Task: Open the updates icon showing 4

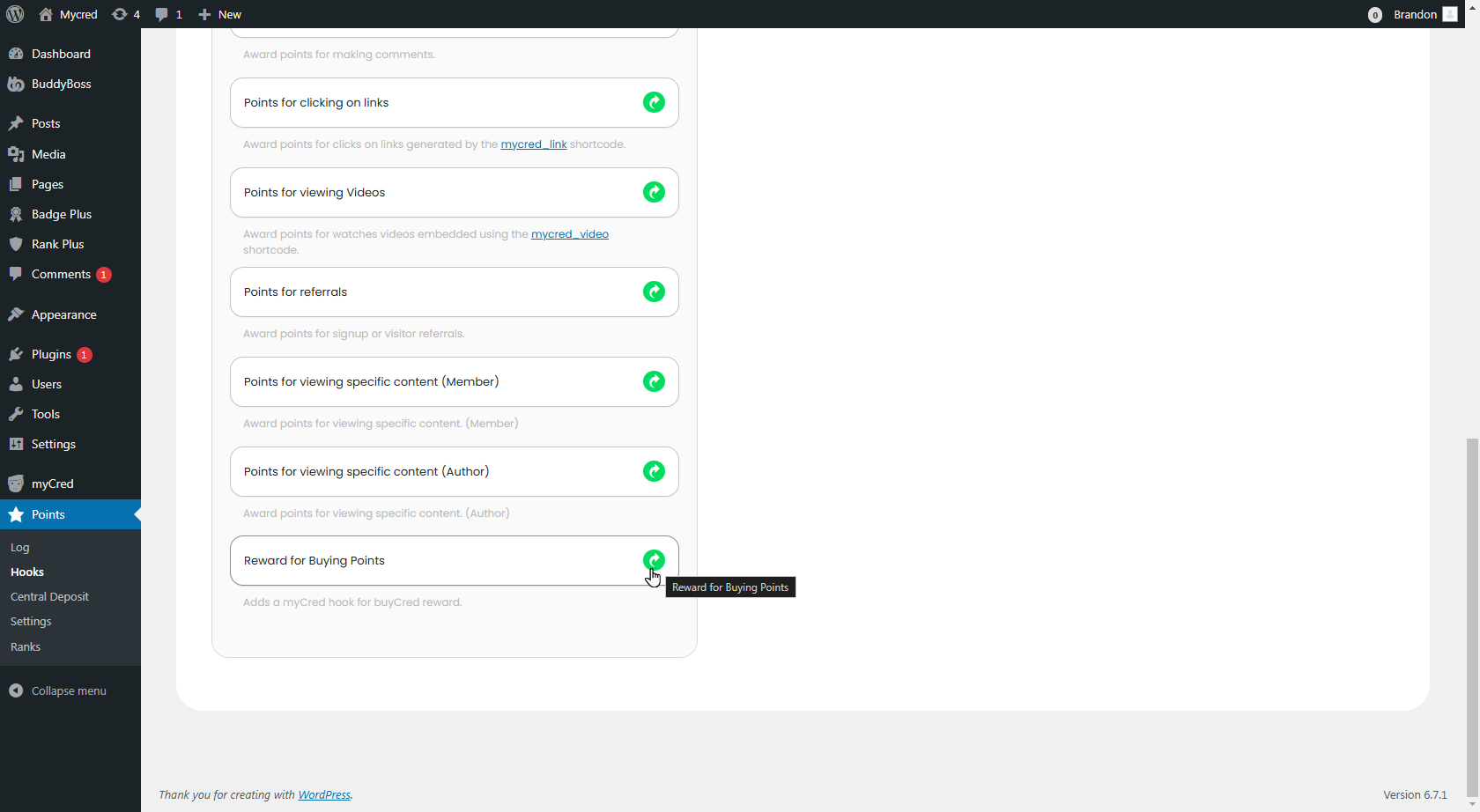Action: [126, 14]
